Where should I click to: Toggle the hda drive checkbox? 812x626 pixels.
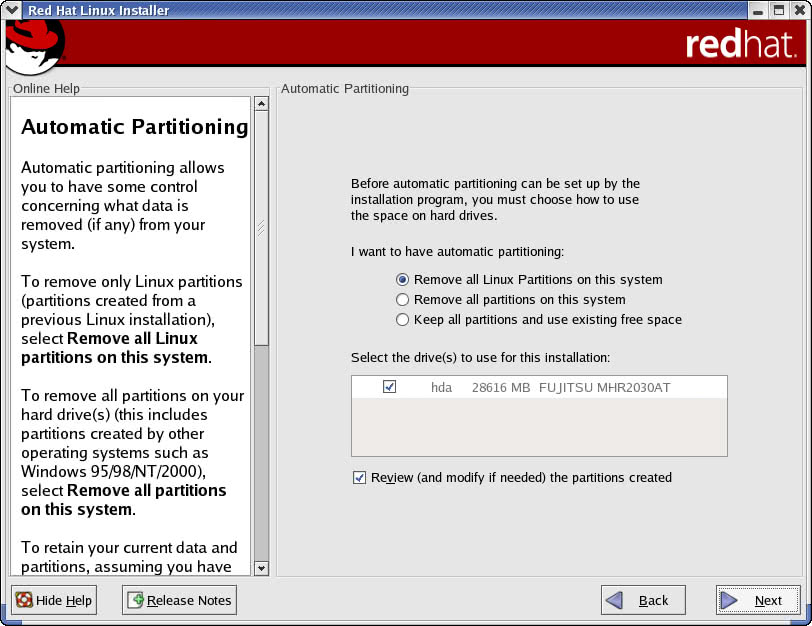pos(389,387)
